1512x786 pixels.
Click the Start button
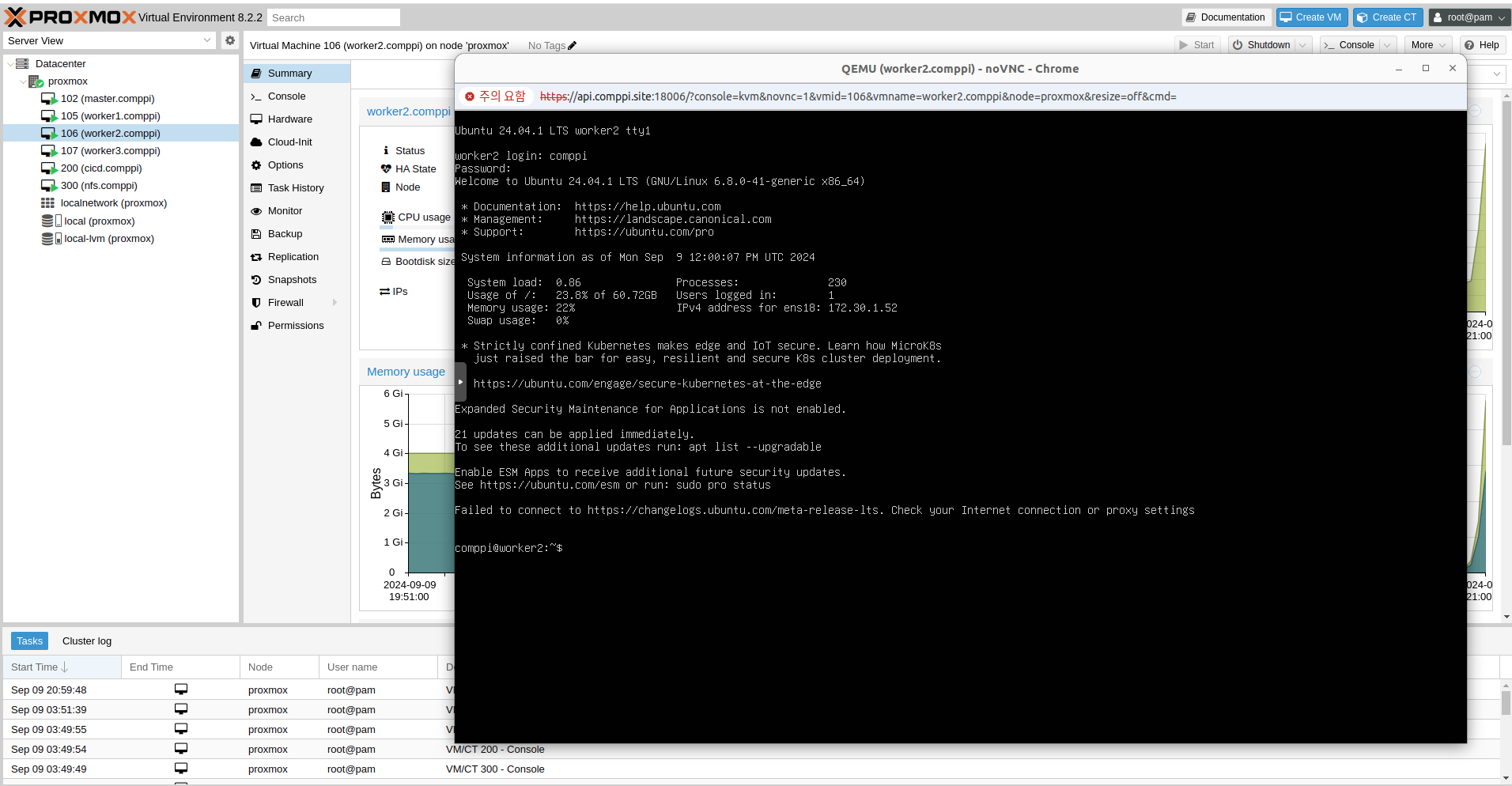[x=1197, y=45]
